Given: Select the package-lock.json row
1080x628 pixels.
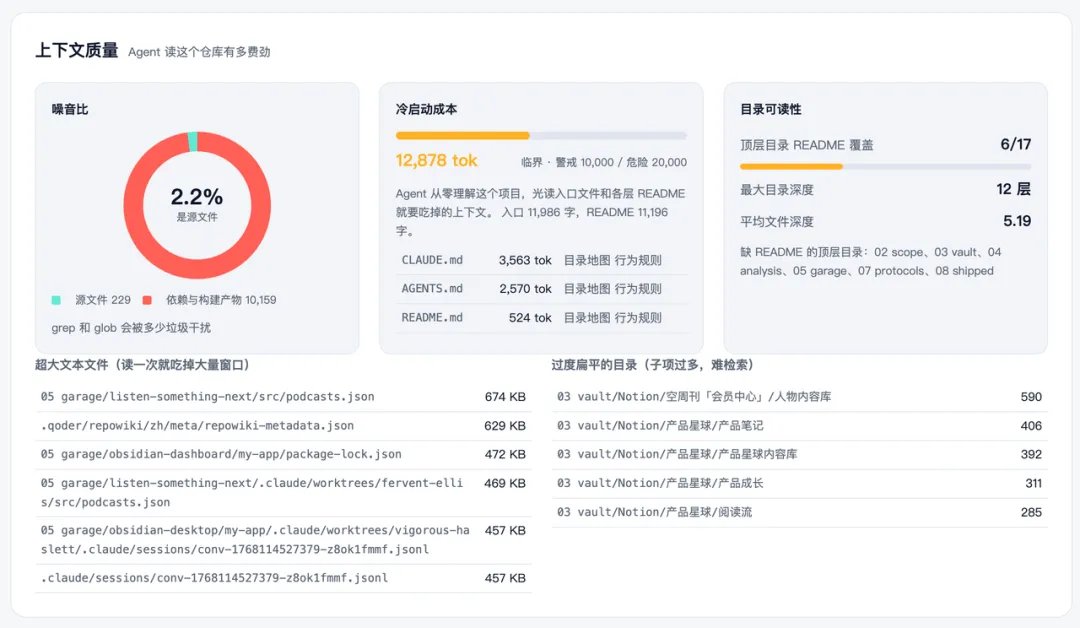Looking at the screenshot, I should (283, 455).
